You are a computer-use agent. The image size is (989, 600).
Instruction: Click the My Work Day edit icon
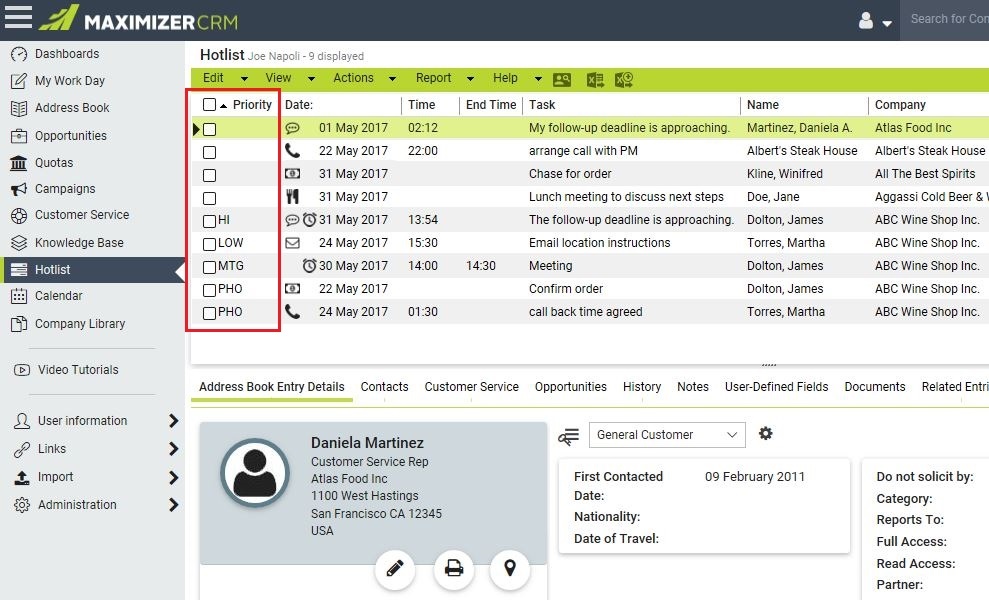click(19, 81)
